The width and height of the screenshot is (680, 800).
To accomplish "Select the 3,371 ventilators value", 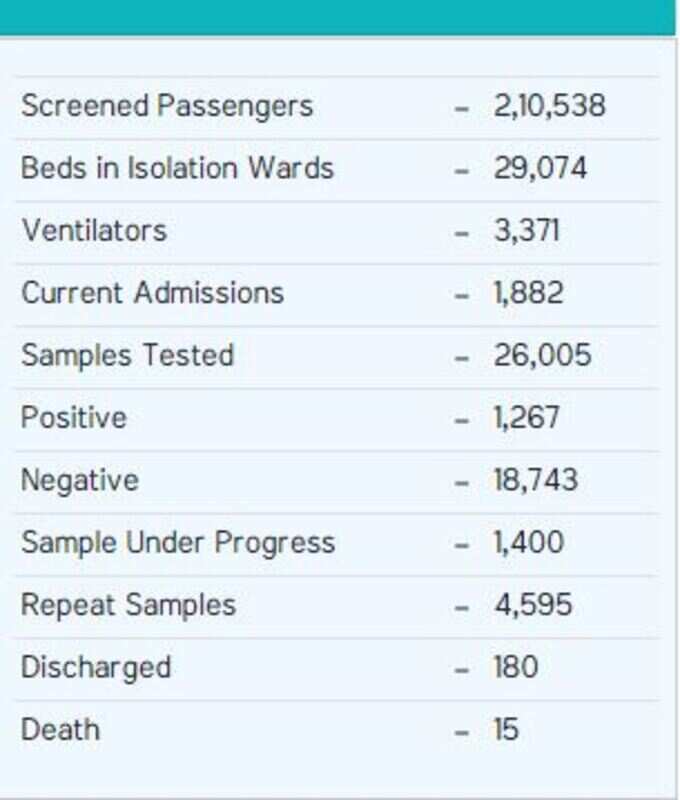I will pos(526,231).
